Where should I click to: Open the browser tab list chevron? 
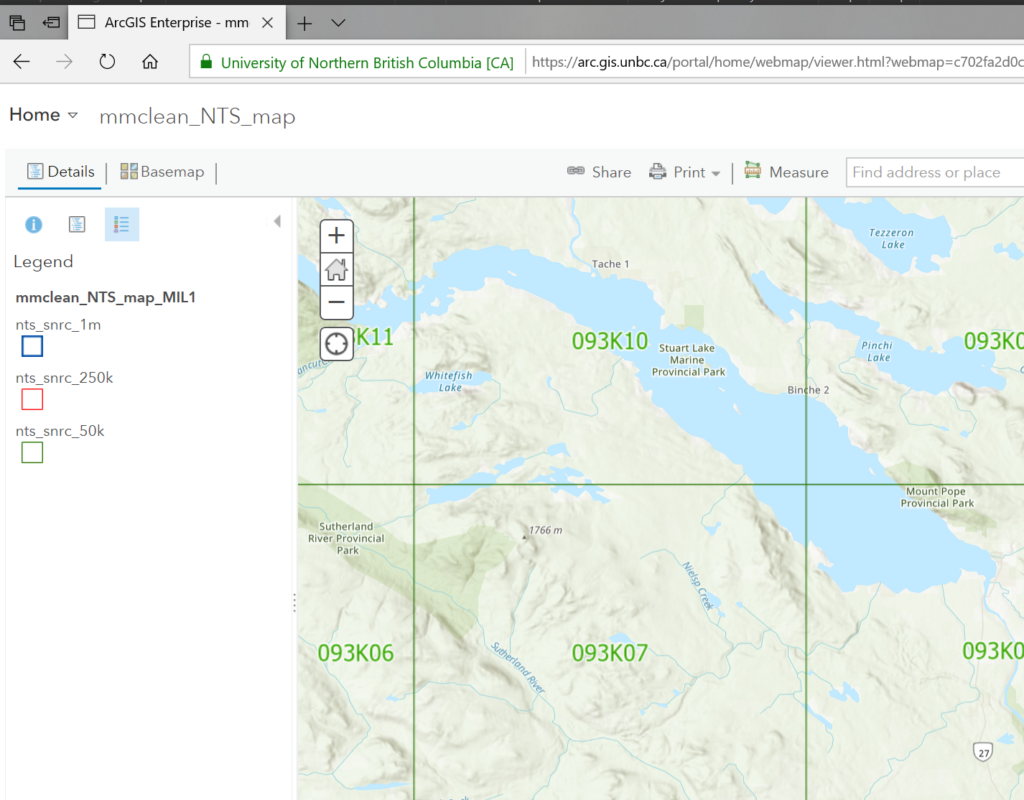pyautogui.click(x=337, y=21)
